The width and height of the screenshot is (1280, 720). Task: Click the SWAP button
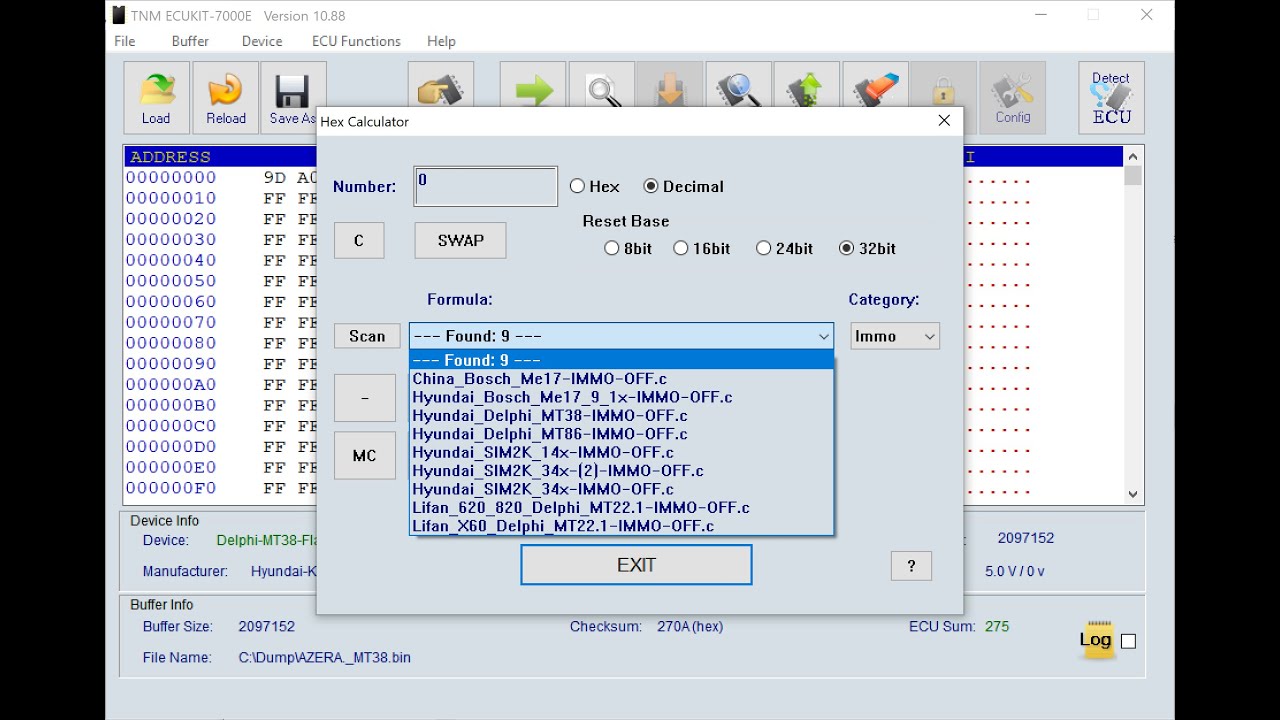click(x=460, y=240)
